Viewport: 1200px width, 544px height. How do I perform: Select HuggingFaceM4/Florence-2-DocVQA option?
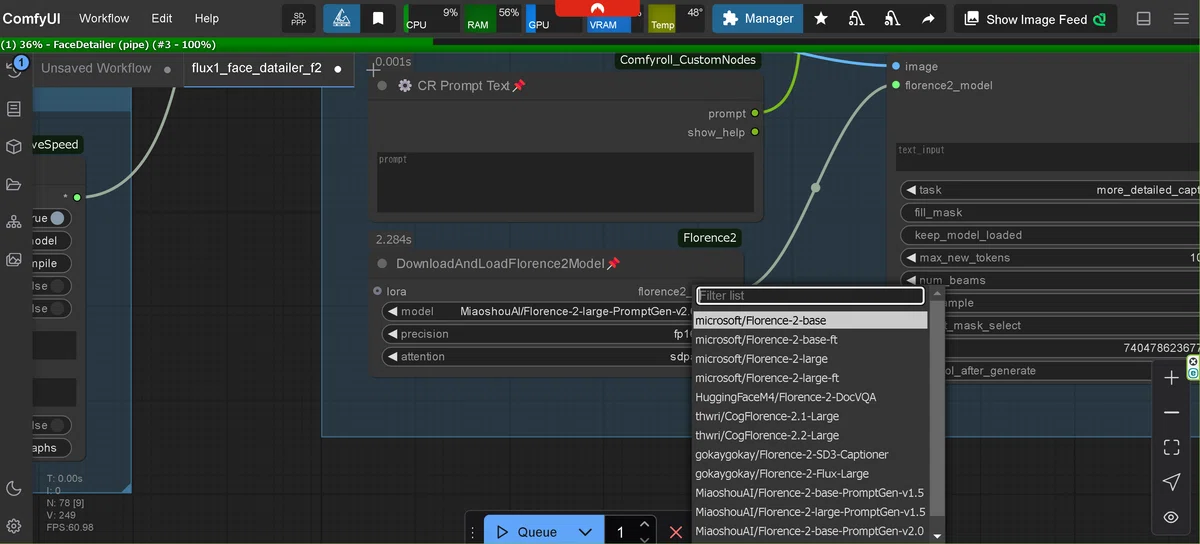[811, 397]
